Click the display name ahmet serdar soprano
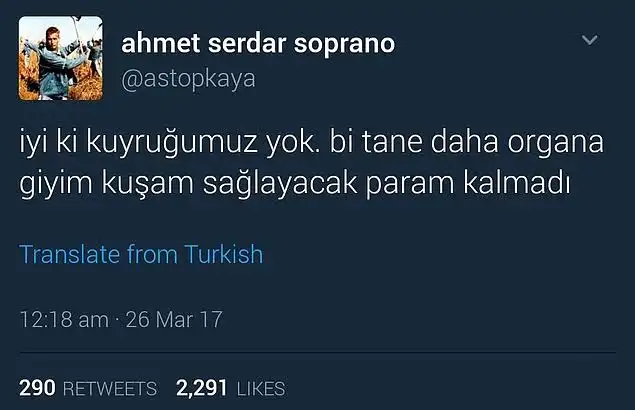The height and width of the screenshot is (410, 635). click(258, 43)
